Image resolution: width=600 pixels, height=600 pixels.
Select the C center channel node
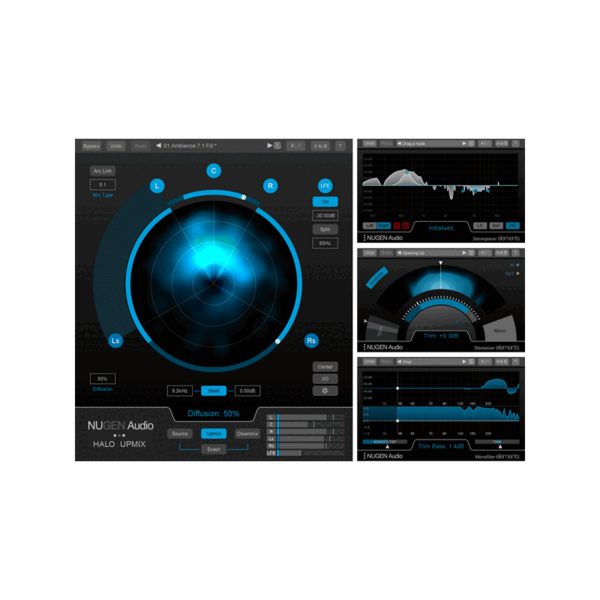pyautogui.click(x=214, y=171)
